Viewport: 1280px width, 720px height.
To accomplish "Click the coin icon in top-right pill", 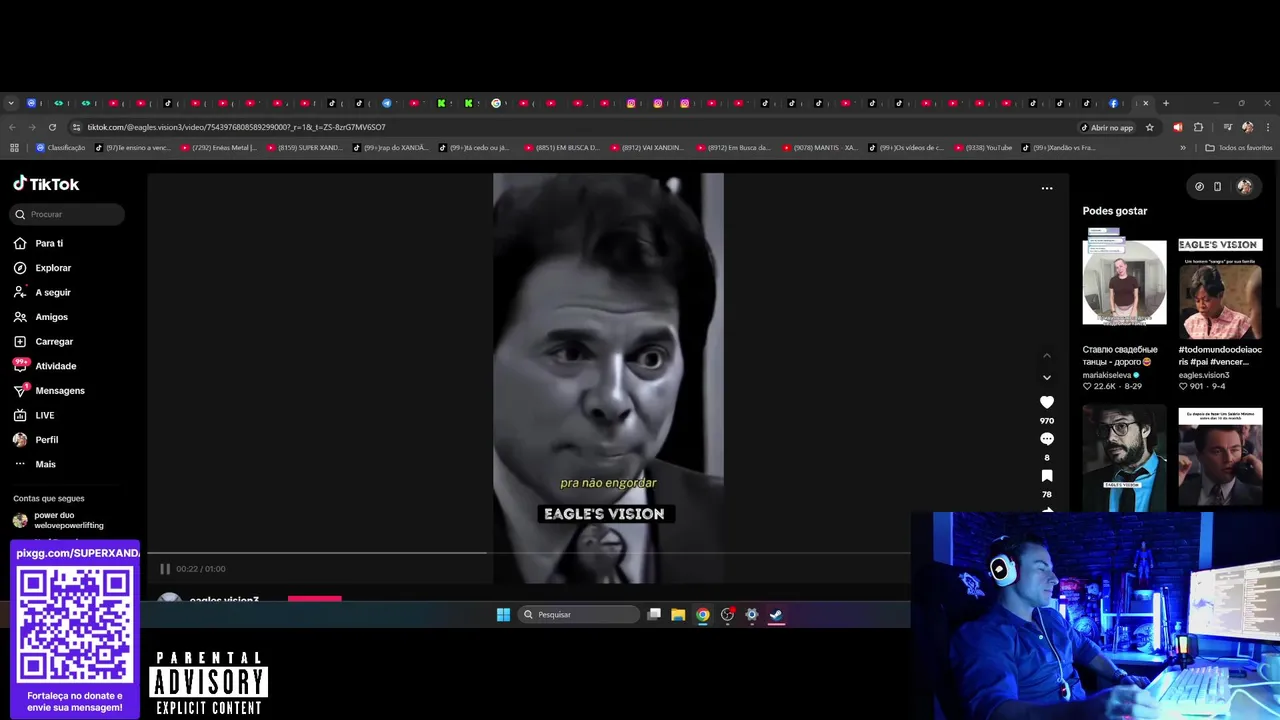I will click(x=1199, y=186).
